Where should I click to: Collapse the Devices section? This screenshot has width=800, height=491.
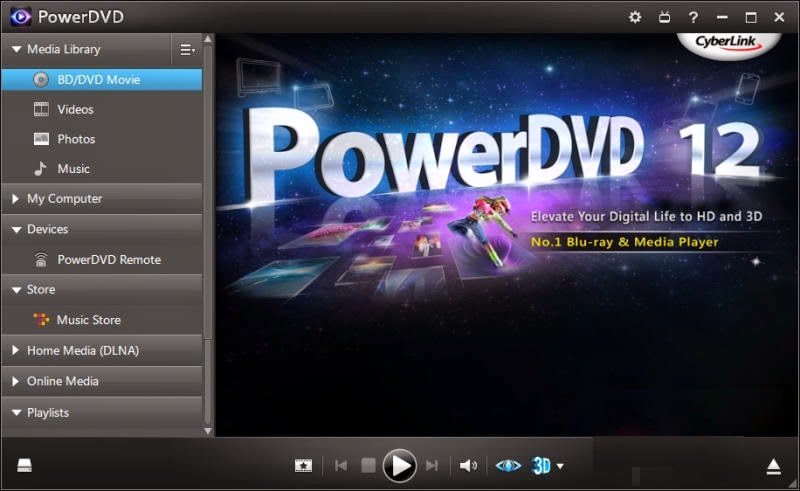[x=16, y=230]
